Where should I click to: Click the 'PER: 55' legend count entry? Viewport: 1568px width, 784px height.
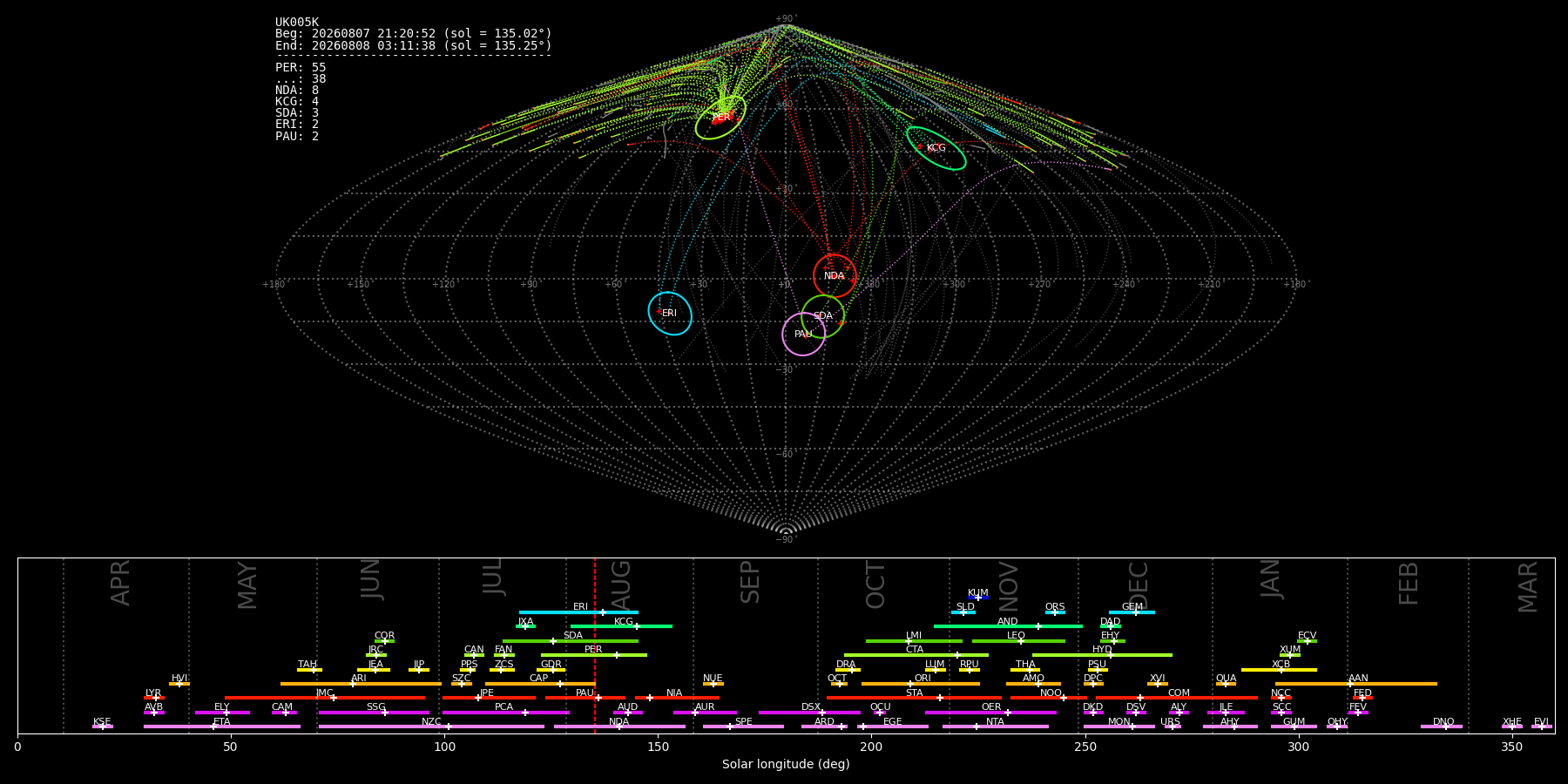[x=301, y=67]
